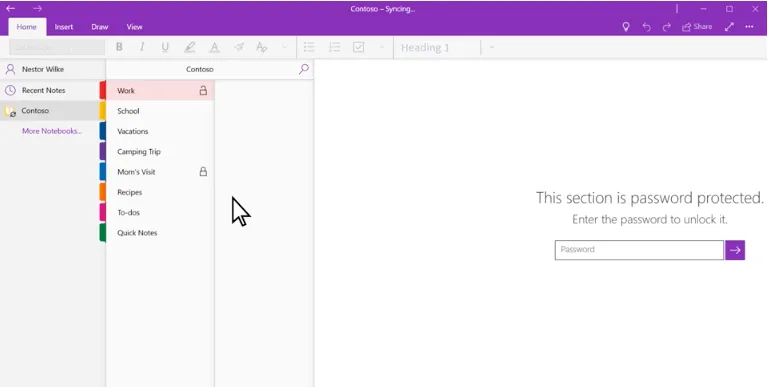
Task: Open Recent Notes
Action: tap(52, 90)
